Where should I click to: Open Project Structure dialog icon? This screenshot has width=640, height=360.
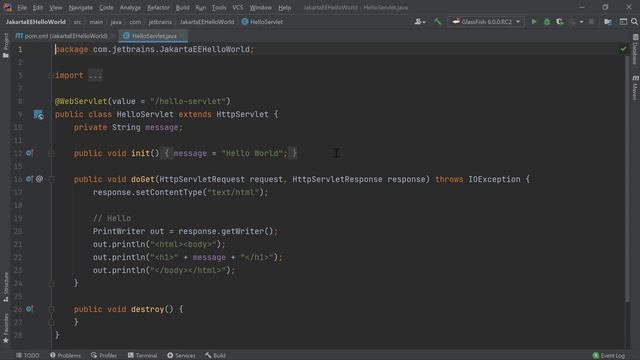point(608,22)
